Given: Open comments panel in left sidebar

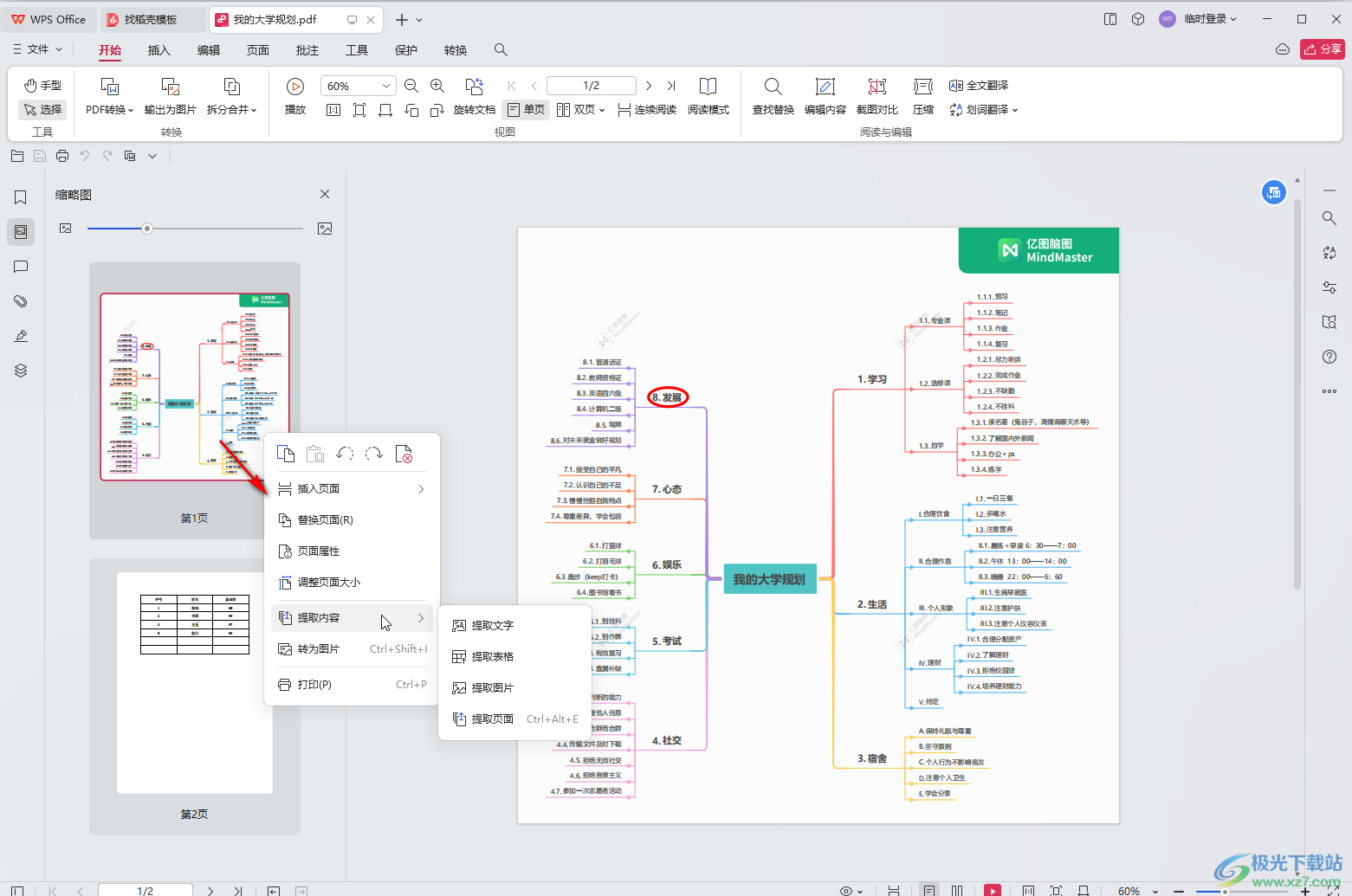Looking at the screenshot, I should pyautogui.click(x=21, y=267).
